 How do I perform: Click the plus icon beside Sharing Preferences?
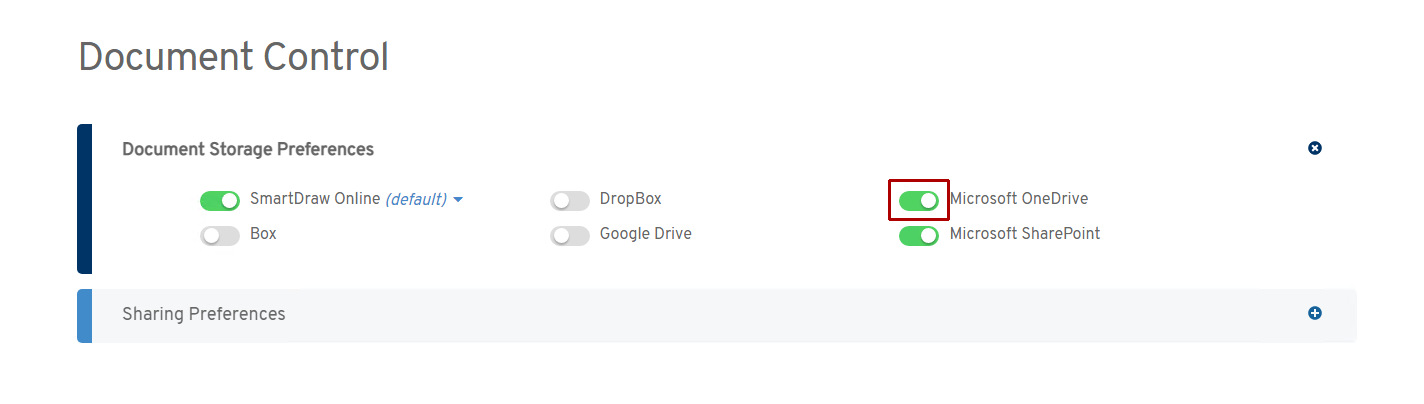(x=1315, y=313)
